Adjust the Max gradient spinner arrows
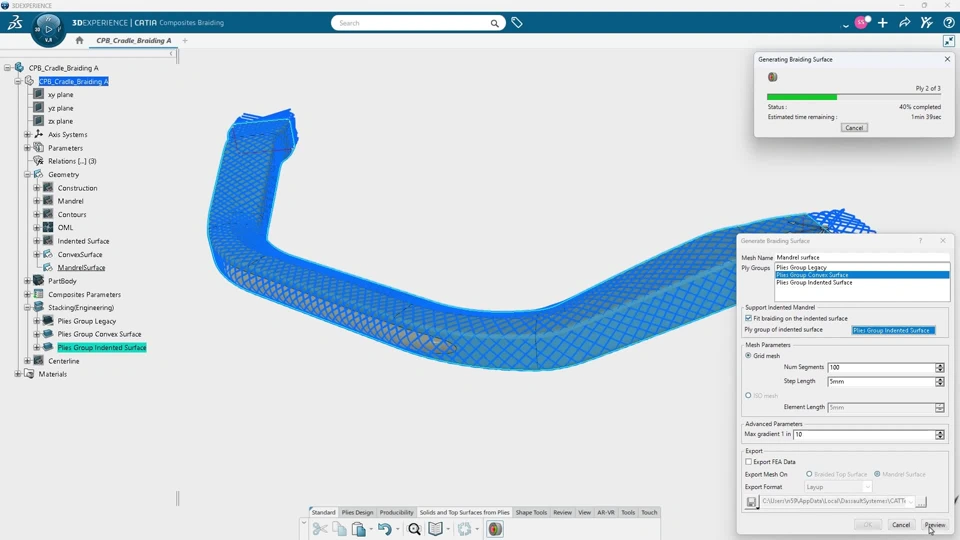Viewport: 960px width, 540px height. pos(939,435)
